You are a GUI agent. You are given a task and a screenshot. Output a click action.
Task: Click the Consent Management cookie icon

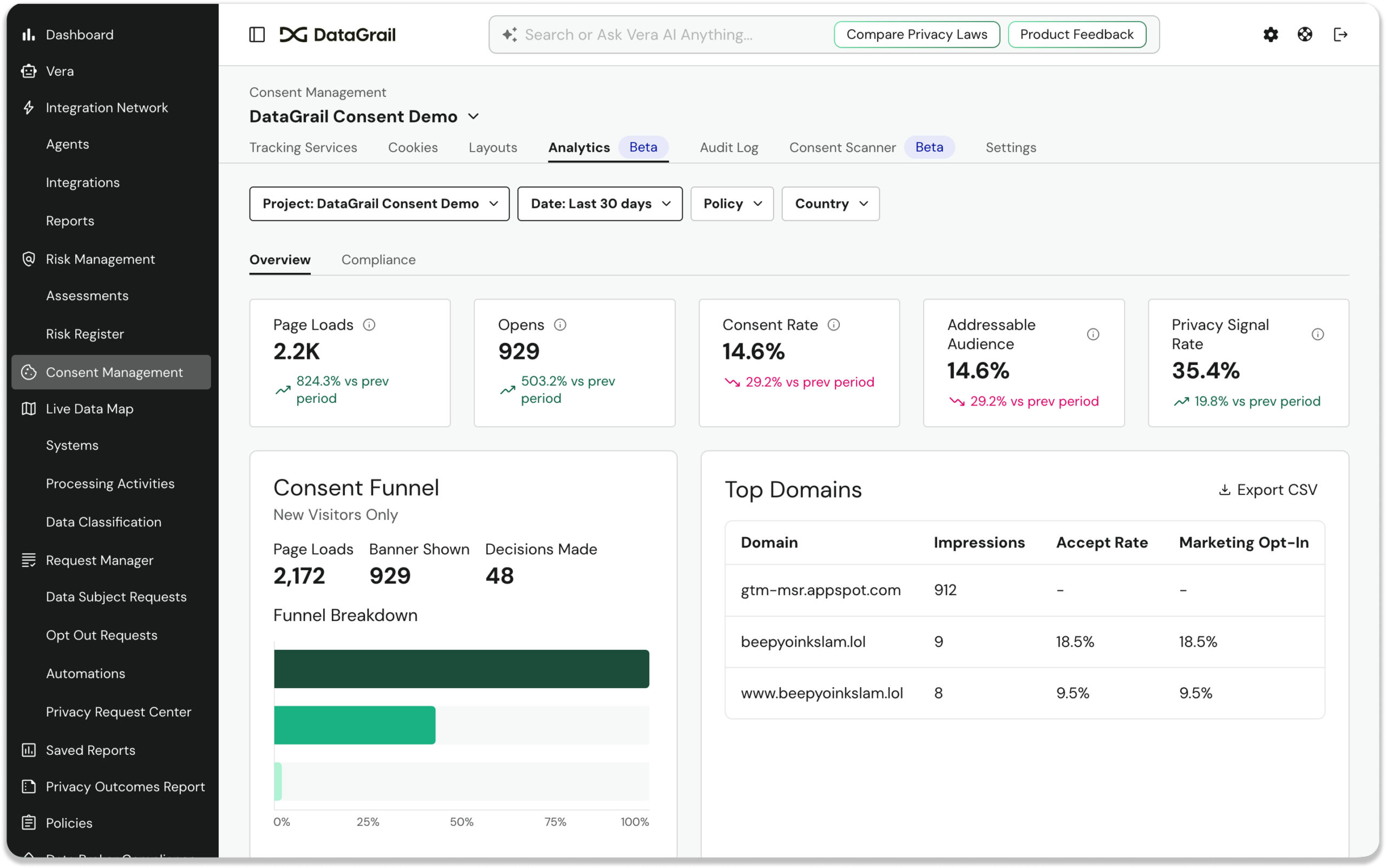click(x=28, y=372)
